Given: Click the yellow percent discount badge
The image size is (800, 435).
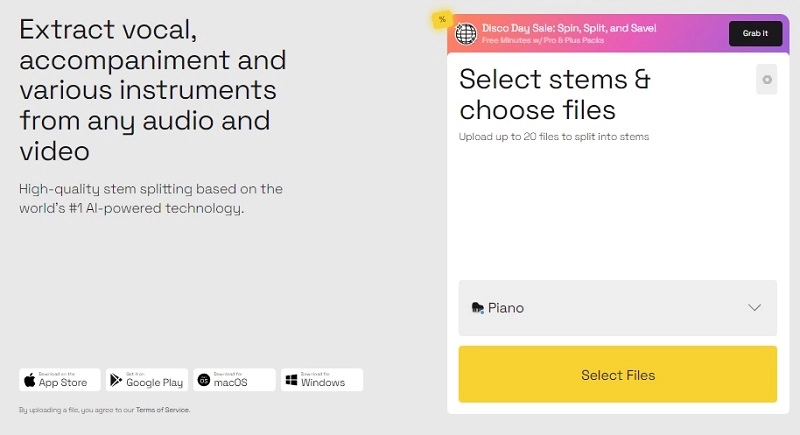Looking at the screenshot, I should [x=442, y=20].
